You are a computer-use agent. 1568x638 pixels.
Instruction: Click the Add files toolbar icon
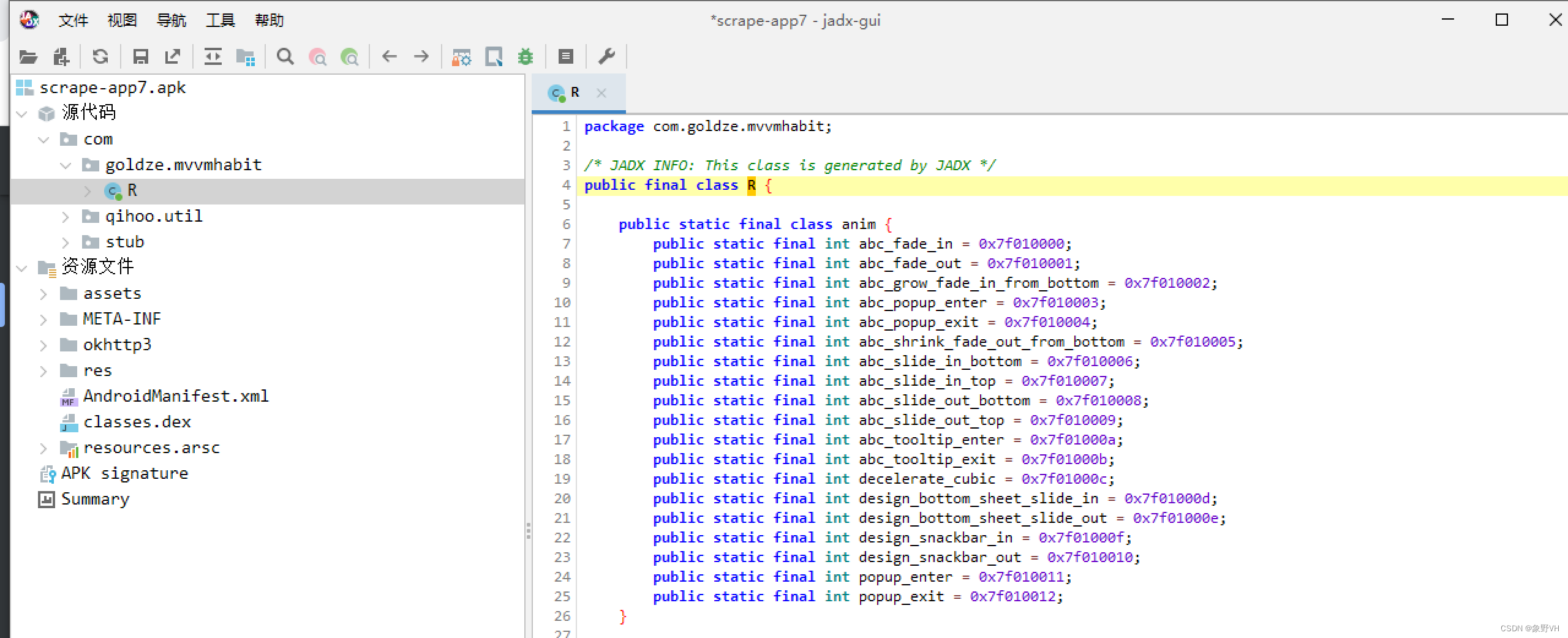[61, 57]
